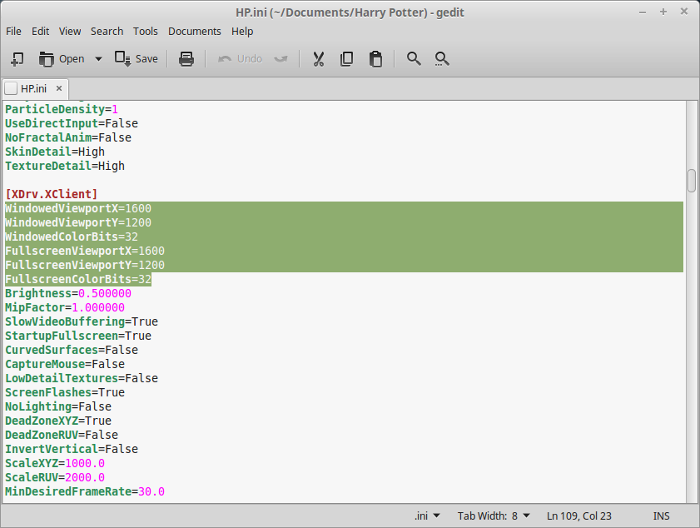
Task: Click the UseDirectInput=False line
Action: pos(71,124)
